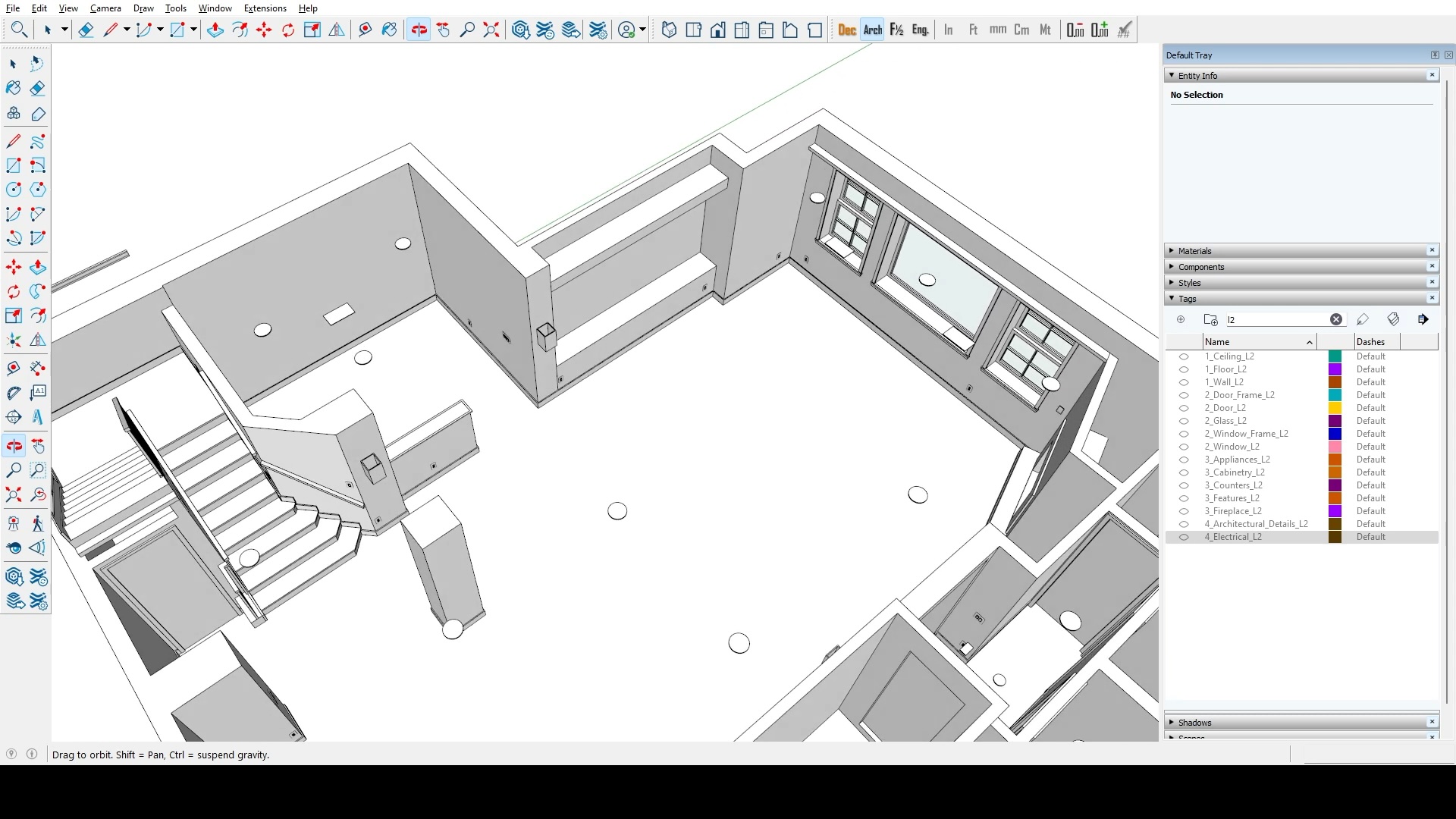Click the 1_Floor_L2 purple color swatch
This screenshot has height=819, width=1456.
(1335, 369)
